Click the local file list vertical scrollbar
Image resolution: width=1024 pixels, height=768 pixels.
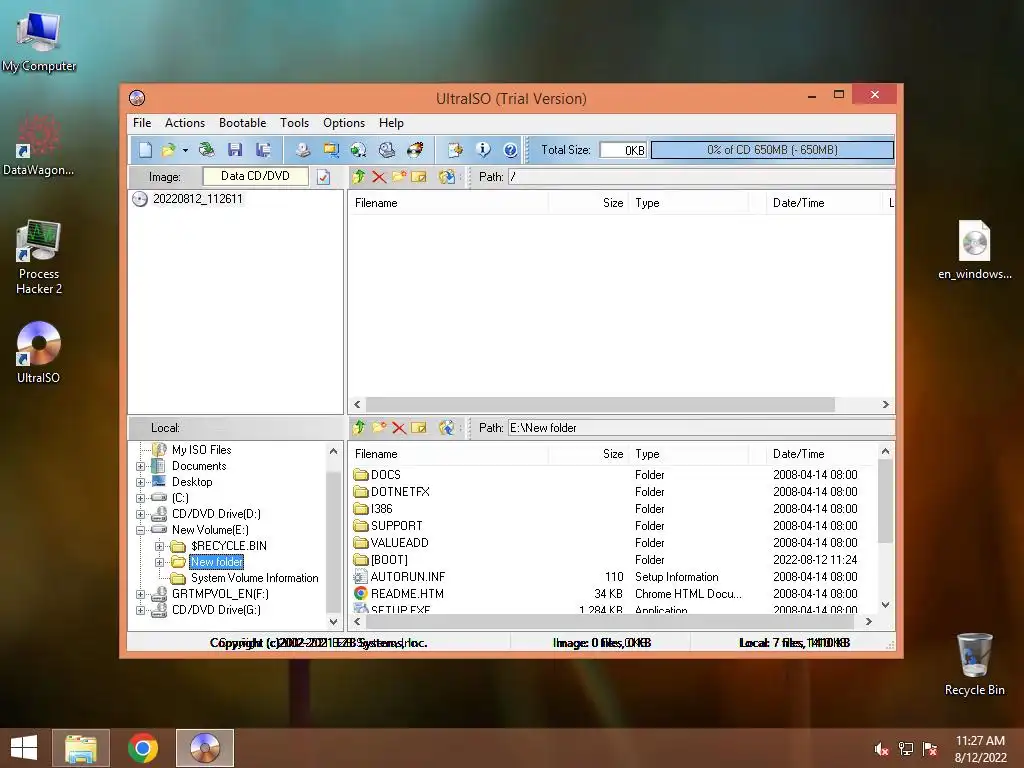[885, 502]
